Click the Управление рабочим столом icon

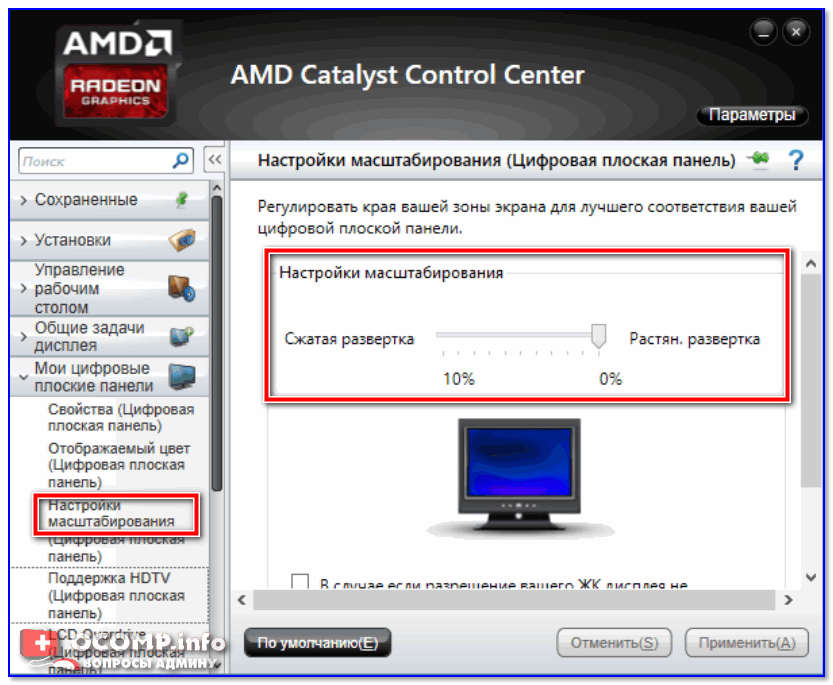[x=182, y=289]
